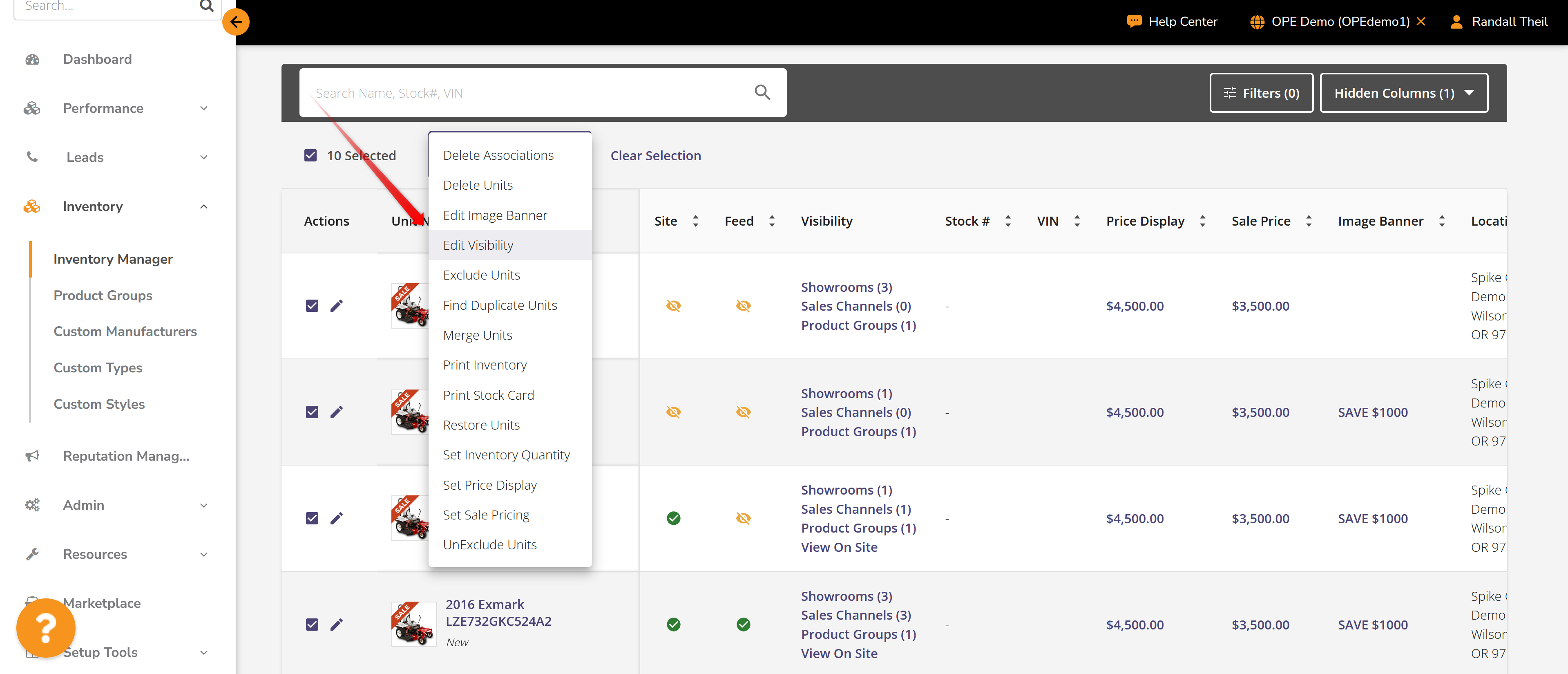The height and width of the screenshot is (674, 1568).
Task: Click the Dashboard gauge icon
Action: coord(32,59)
